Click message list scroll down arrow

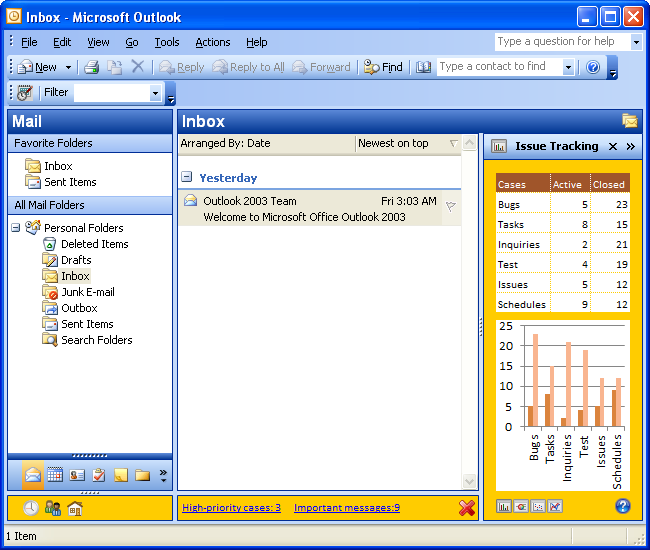pos(469,481)
